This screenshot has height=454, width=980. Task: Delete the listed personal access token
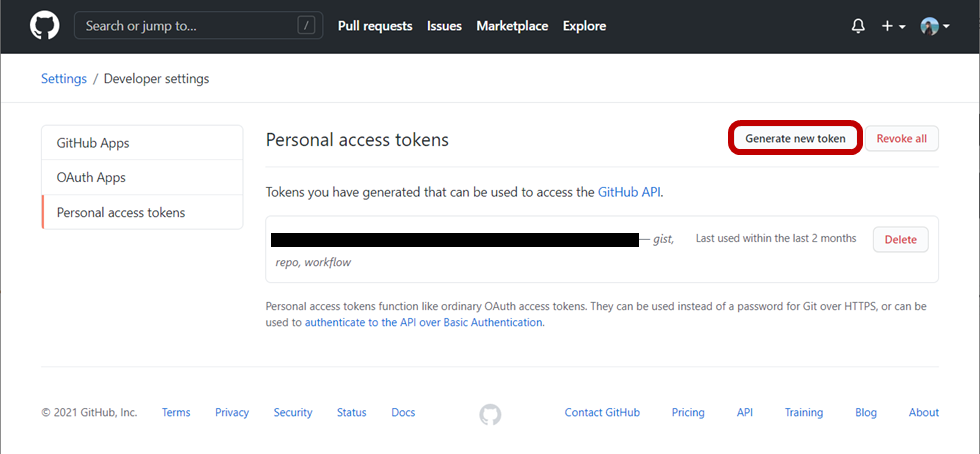[x=900, y=240]
